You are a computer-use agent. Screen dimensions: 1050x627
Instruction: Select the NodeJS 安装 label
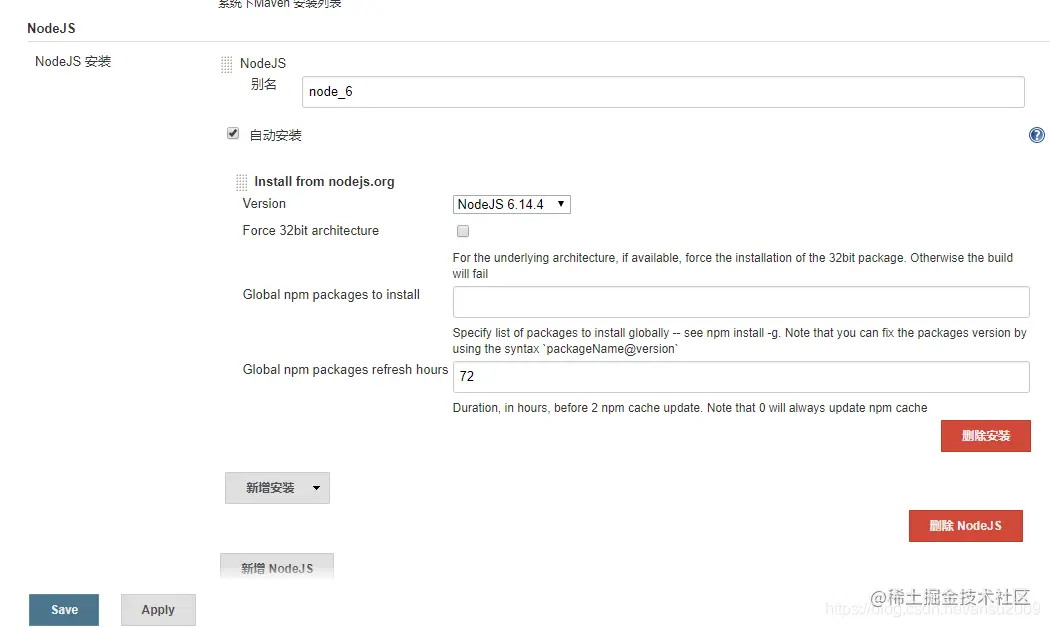point(73,62)
